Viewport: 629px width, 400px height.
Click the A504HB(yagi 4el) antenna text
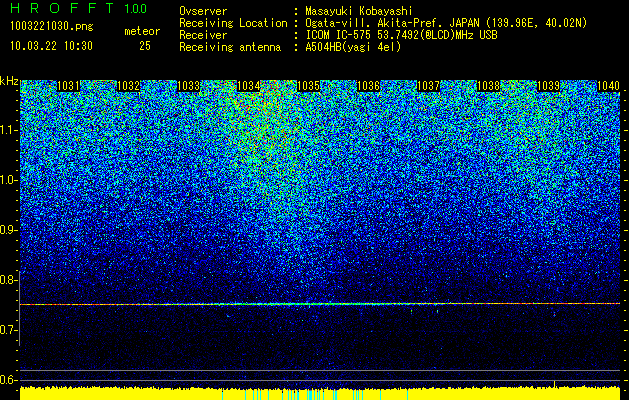(x=353, y=47)
